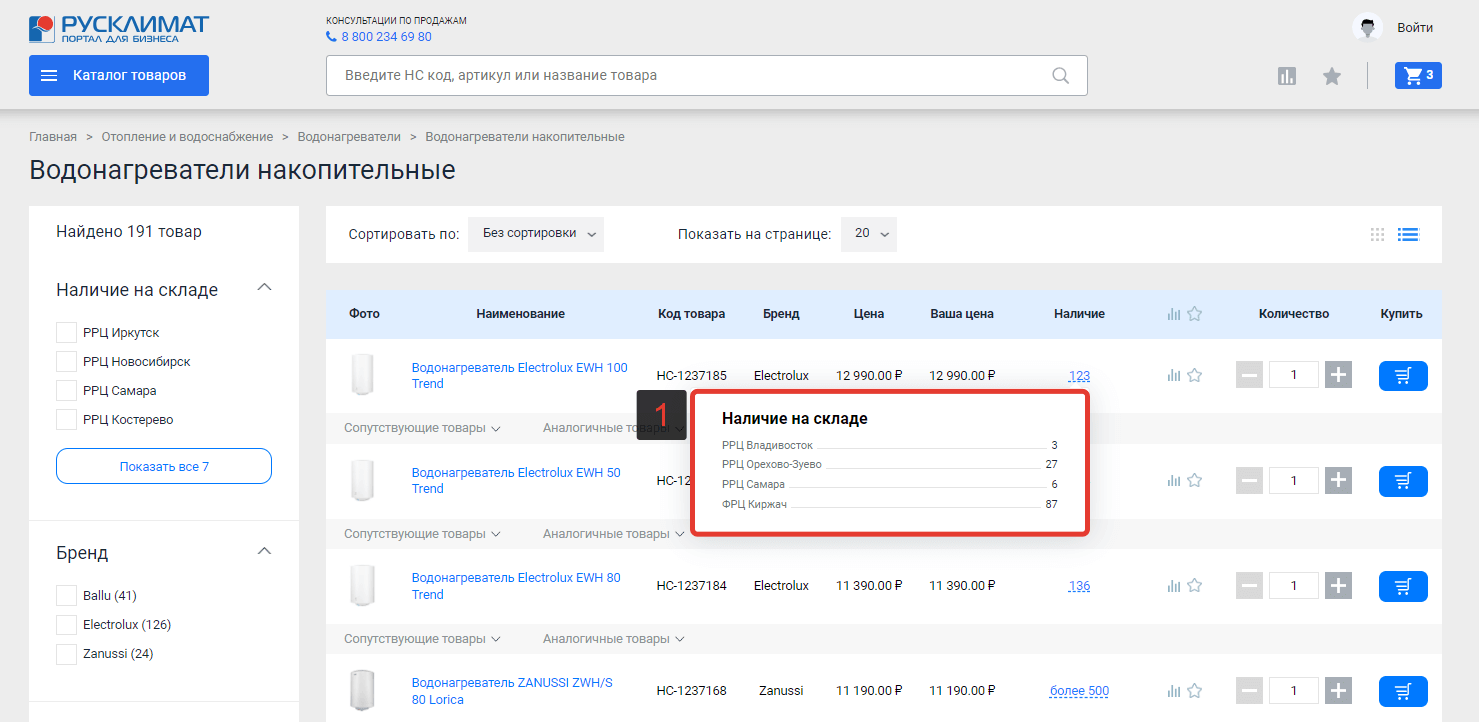
Task: Open the sorting dropdown Без сортировки
Action: click(x=536, y=234)
